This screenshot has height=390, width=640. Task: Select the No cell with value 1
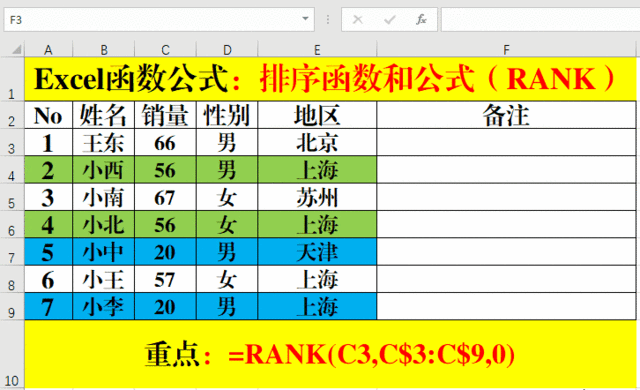click(x=49, y=142)
